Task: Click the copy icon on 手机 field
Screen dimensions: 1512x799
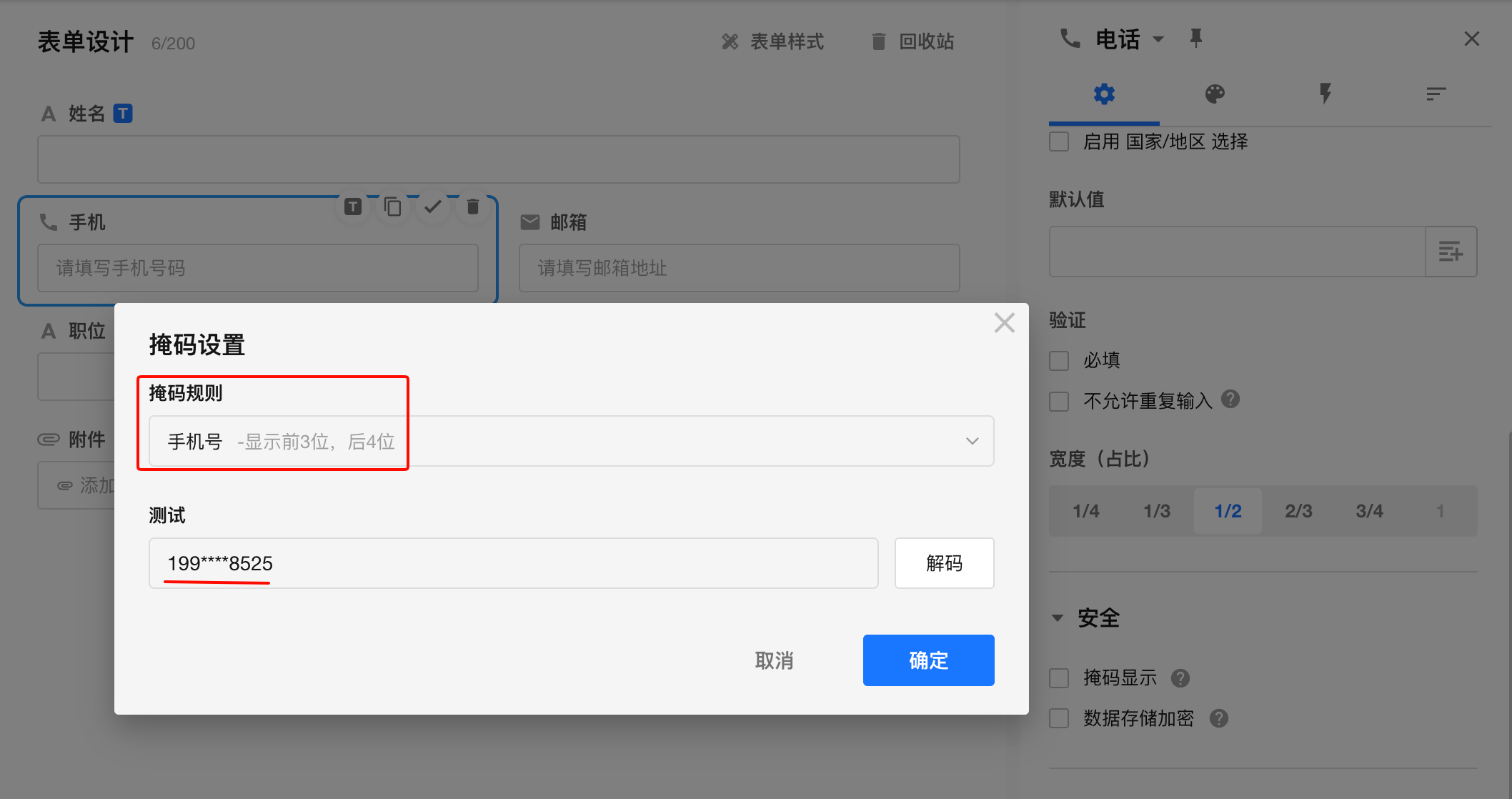Action: point(392,207)
